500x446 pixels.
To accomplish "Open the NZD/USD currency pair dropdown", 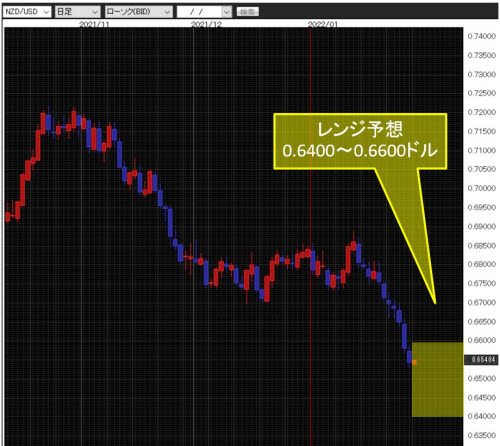I will pos(27,12).
